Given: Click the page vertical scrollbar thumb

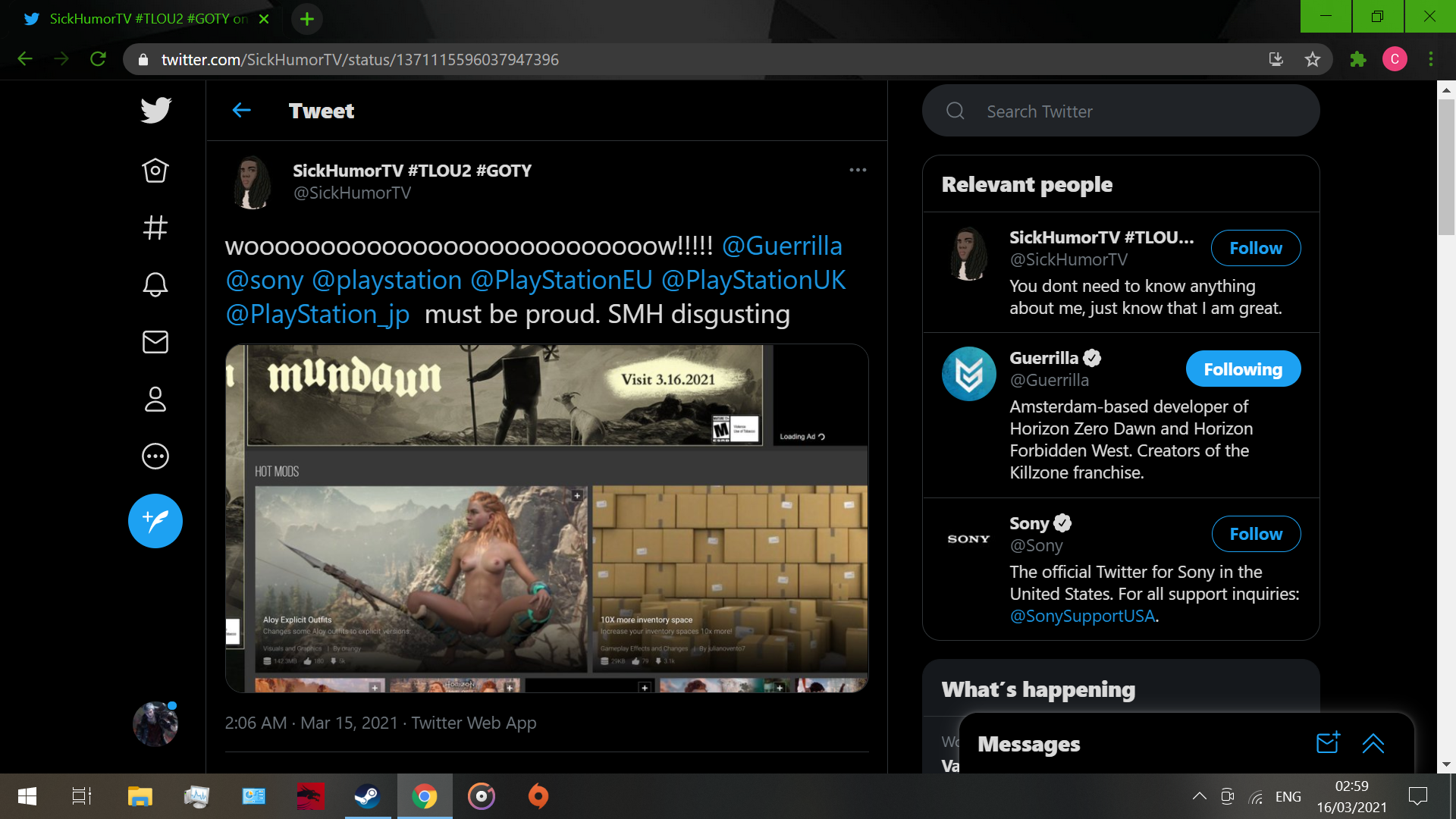Looking at the screenshot, I should pyautogui.click(x=1446, y=167).
